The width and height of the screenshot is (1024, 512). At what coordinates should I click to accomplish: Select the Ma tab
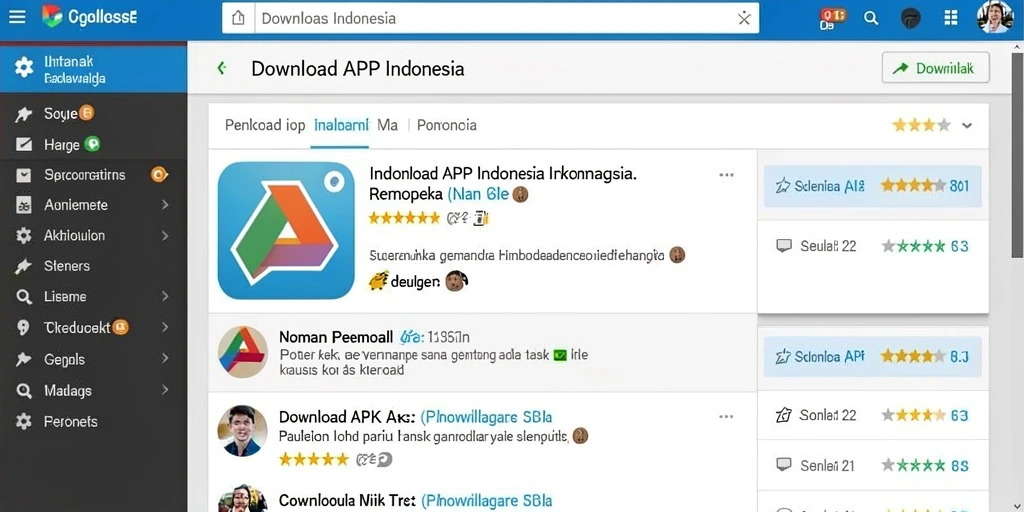[387, 125]
